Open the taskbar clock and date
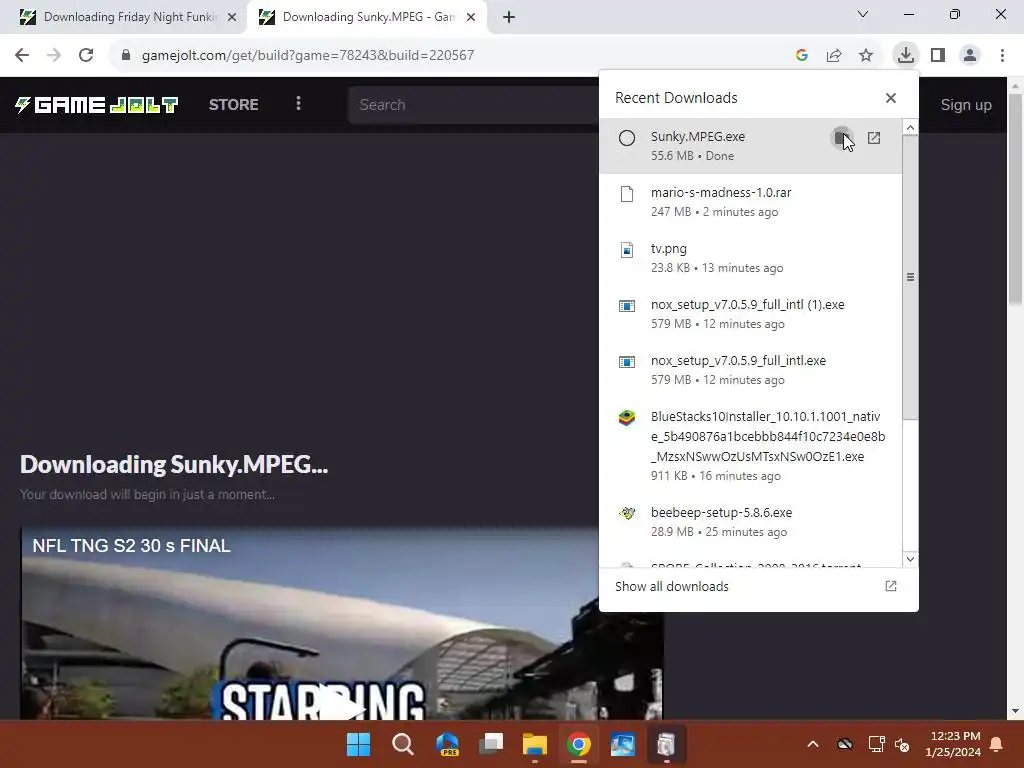Viewport: 1024px width, 768px height. pos(953,744)
